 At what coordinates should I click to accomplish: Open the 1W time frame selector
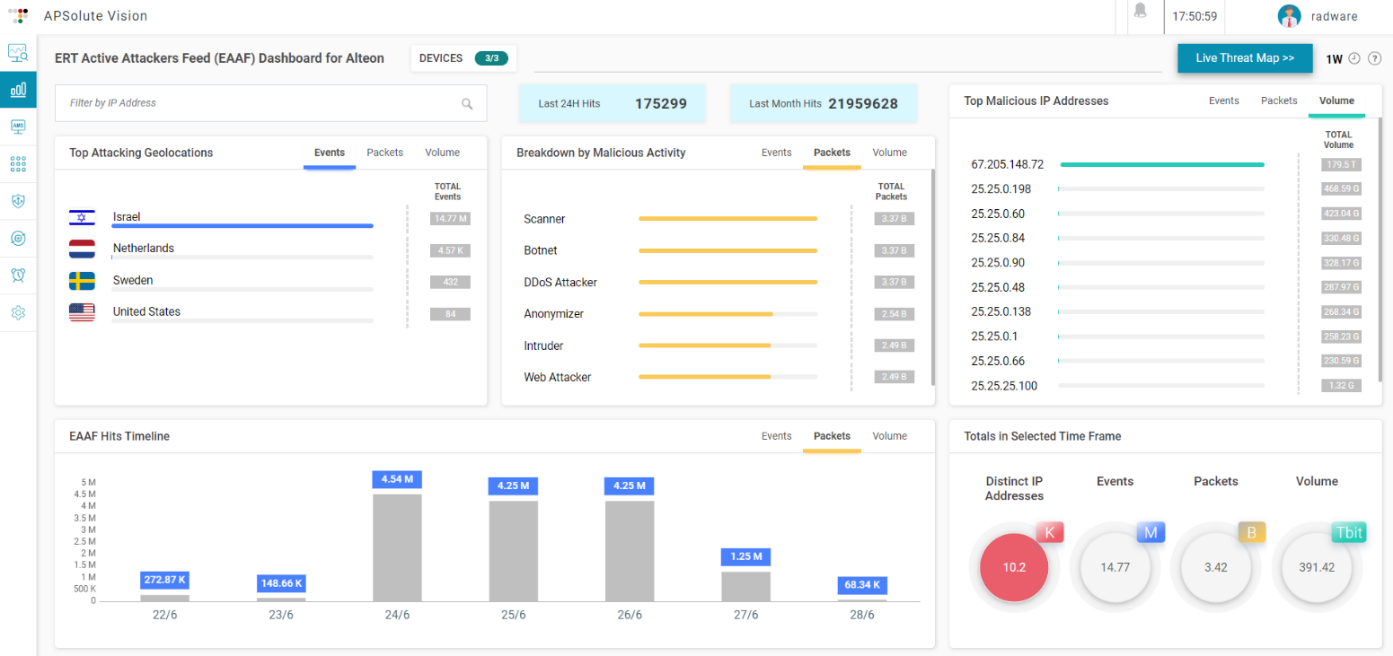point(1334,59)
